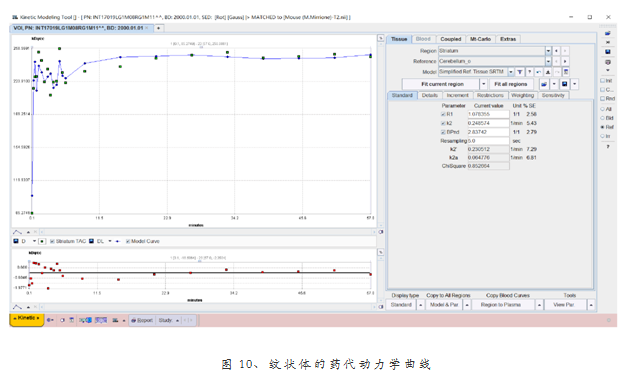Go to next reference region arrow
The image size is (627, 379).
(565, 62)
